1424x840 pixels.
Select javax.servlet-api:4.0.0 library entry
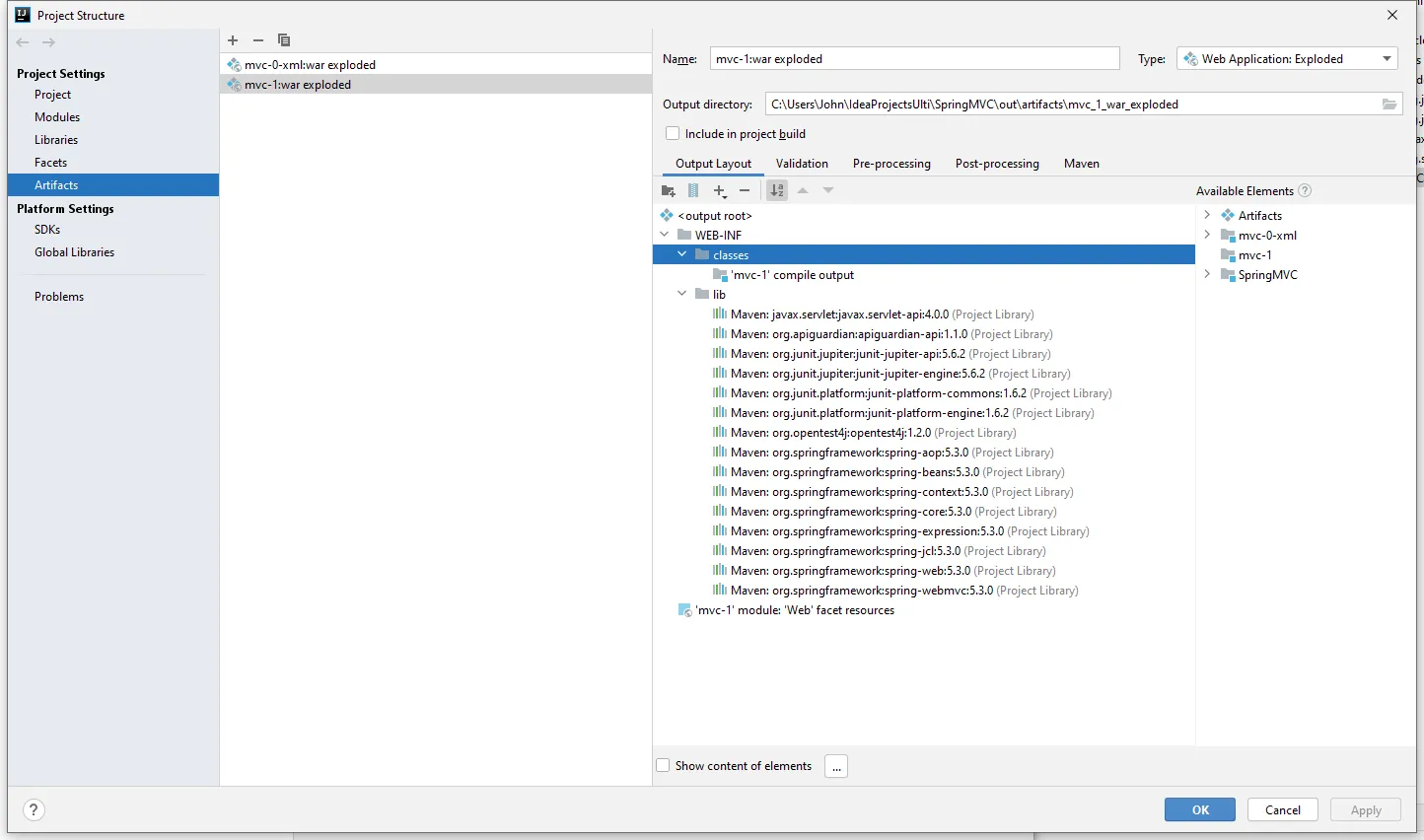point(873,315)
